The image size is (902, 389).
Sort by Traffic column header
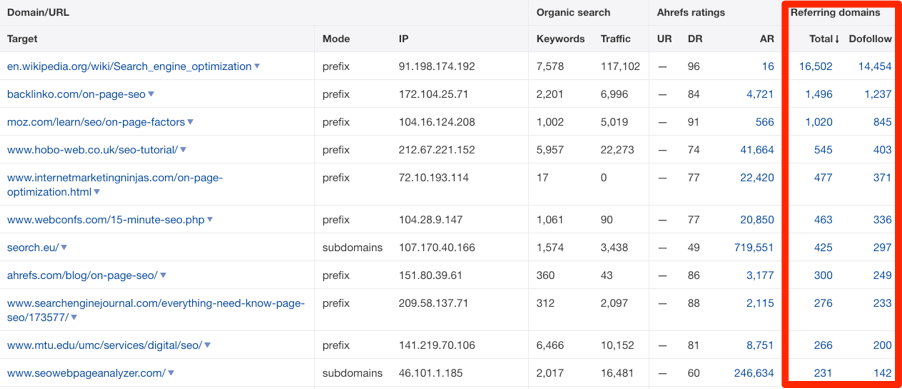[x=616, y=39]
